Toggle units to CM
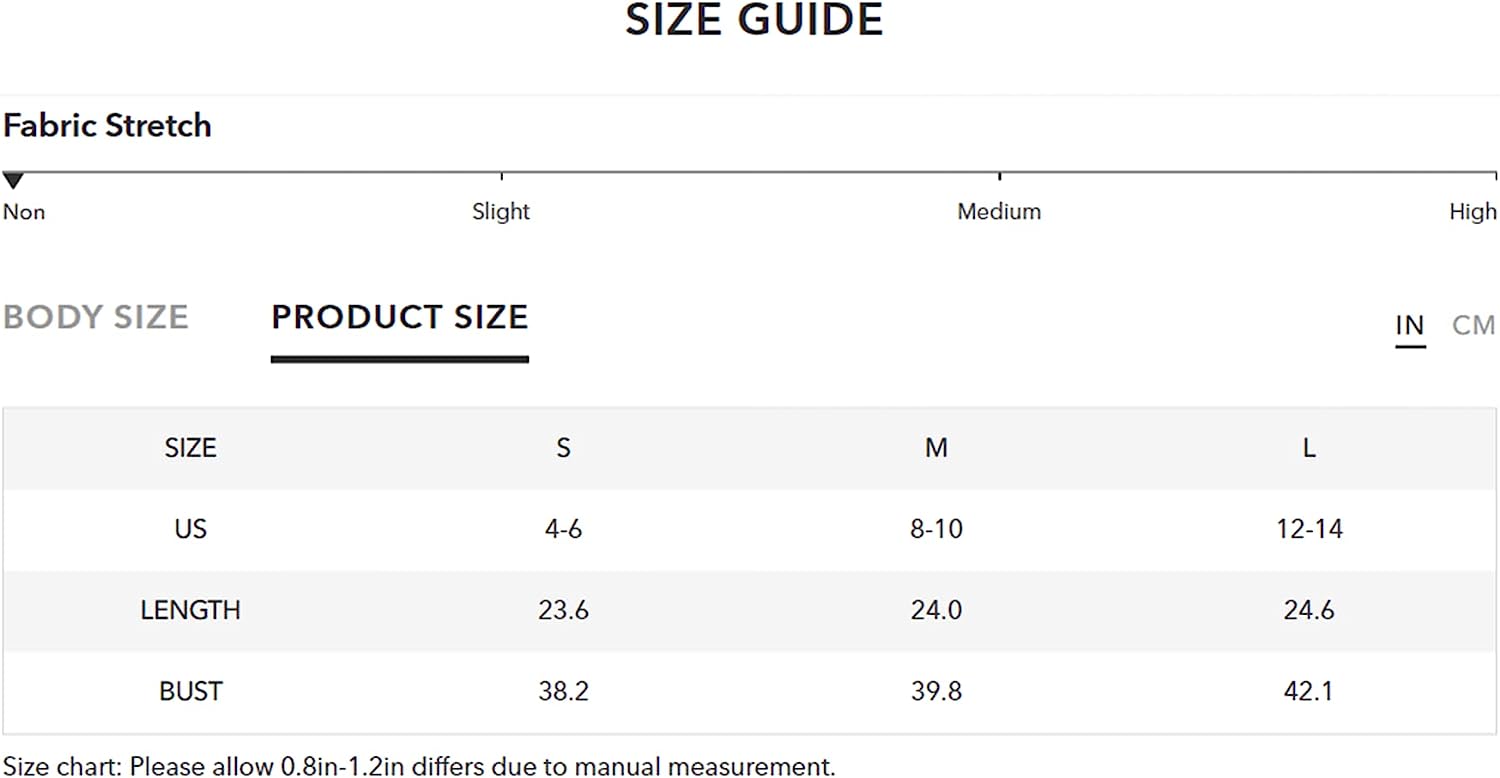The height and width of the screenshot is (778, 1500). pyautogui.click(x=1474, y=325)
